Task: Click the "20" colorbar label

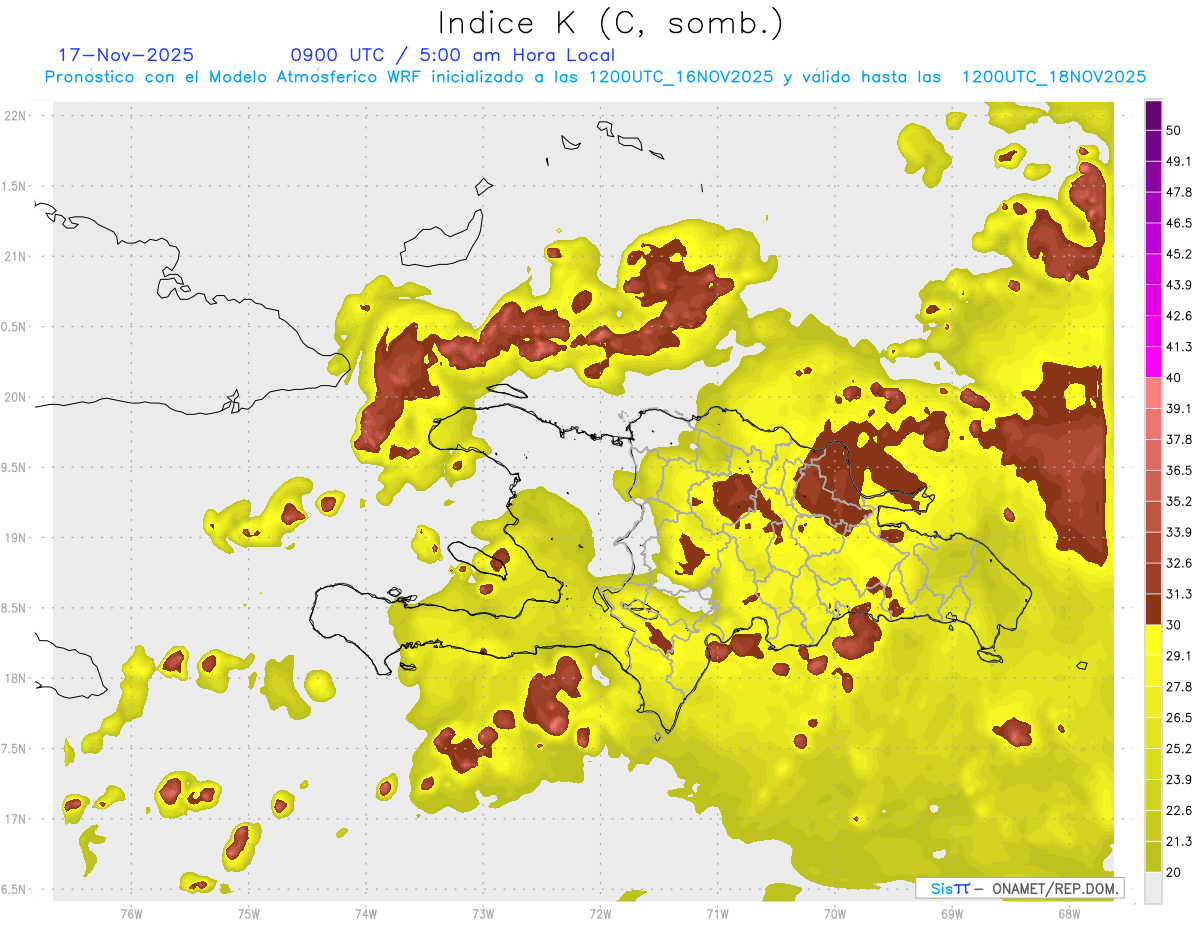Action: (1174, 872)
